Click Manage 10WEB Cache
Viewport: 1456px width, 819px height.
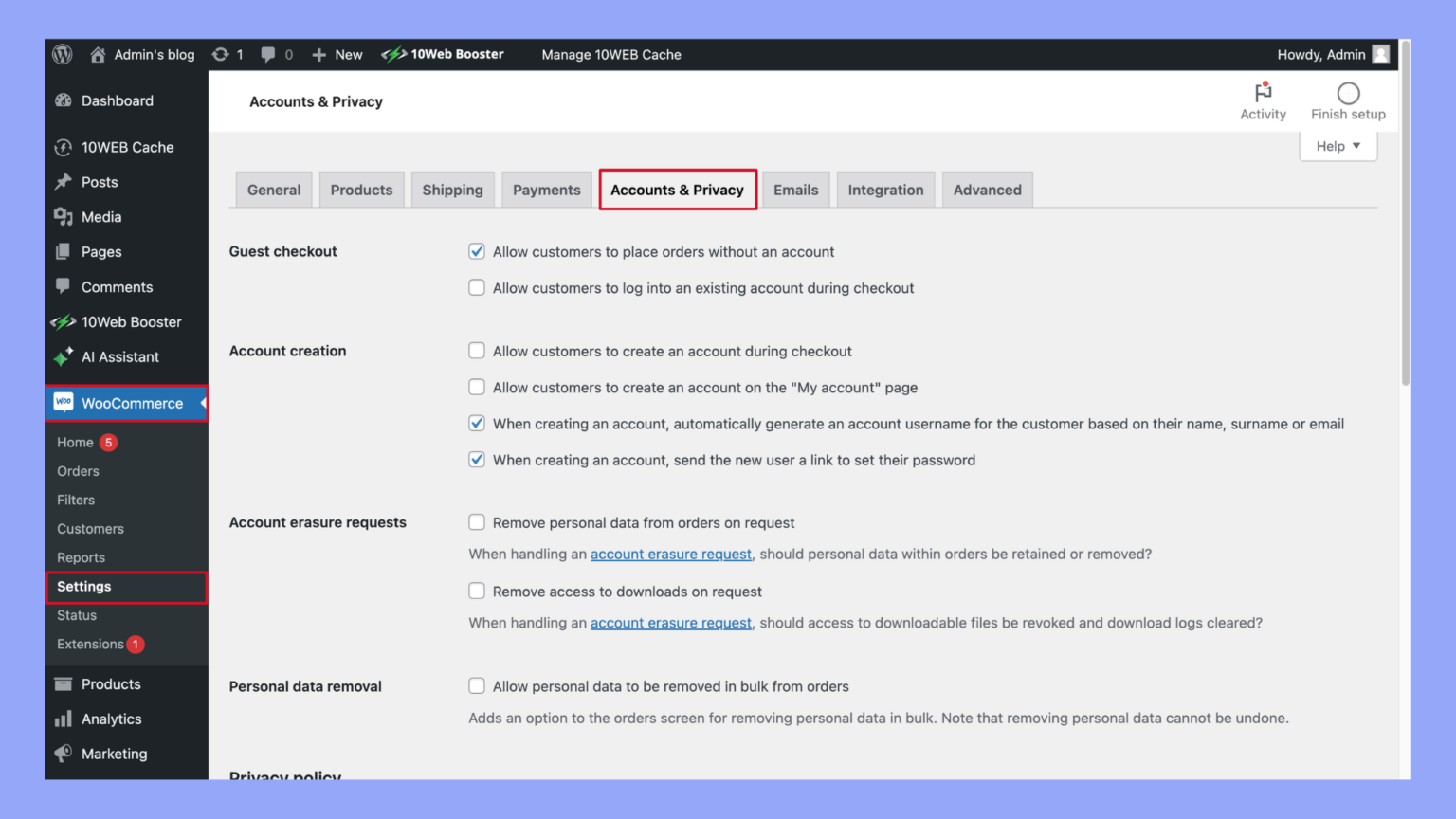[x=610, y=54]
